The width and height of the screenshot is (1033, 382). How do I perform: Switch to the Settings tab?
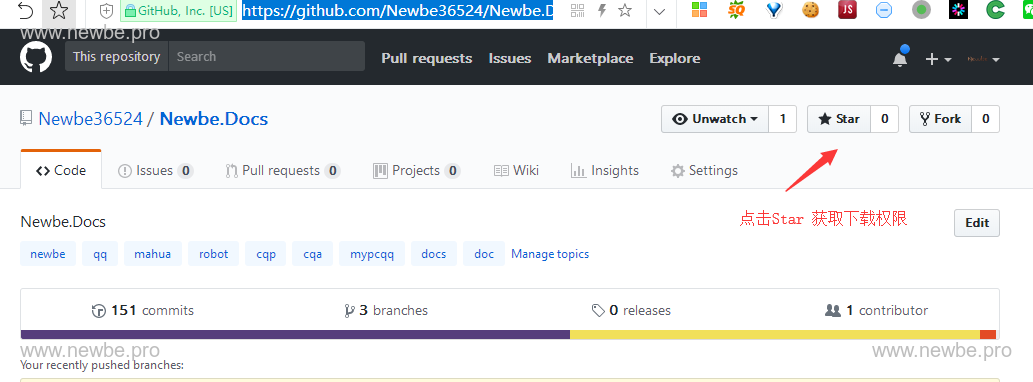[x=704, y=171]
